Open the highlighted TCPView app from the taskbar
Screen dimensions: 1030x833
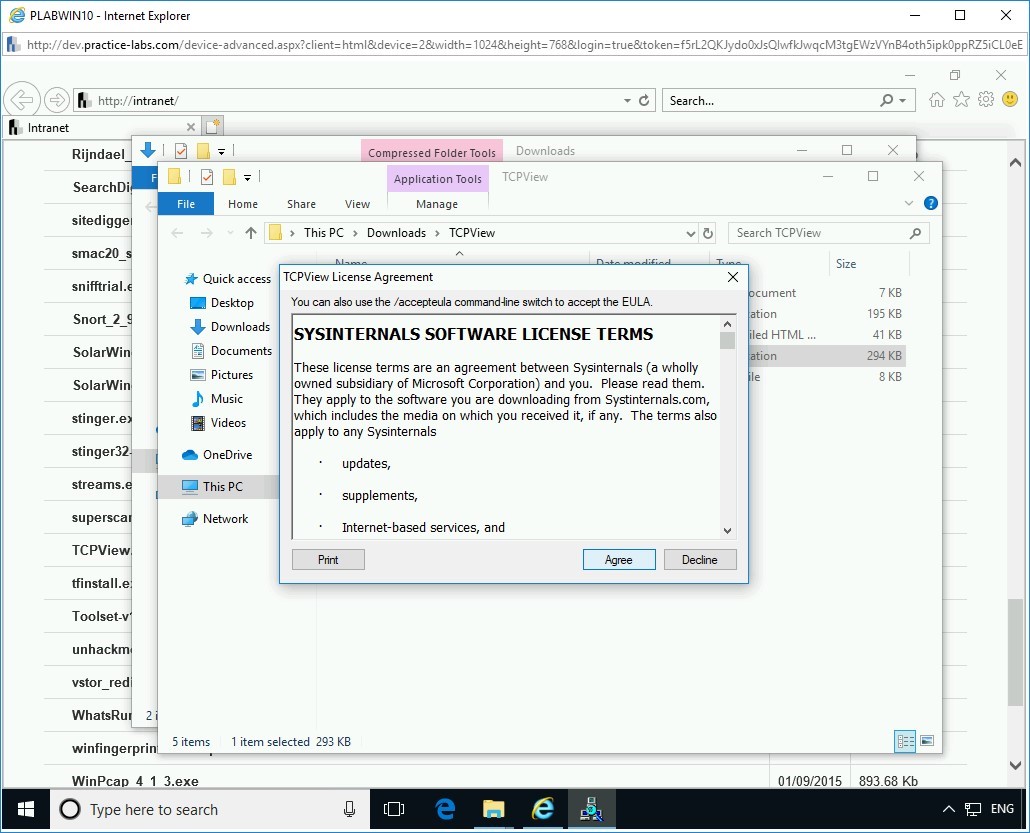pyautogui.click(x=591, y=809)
